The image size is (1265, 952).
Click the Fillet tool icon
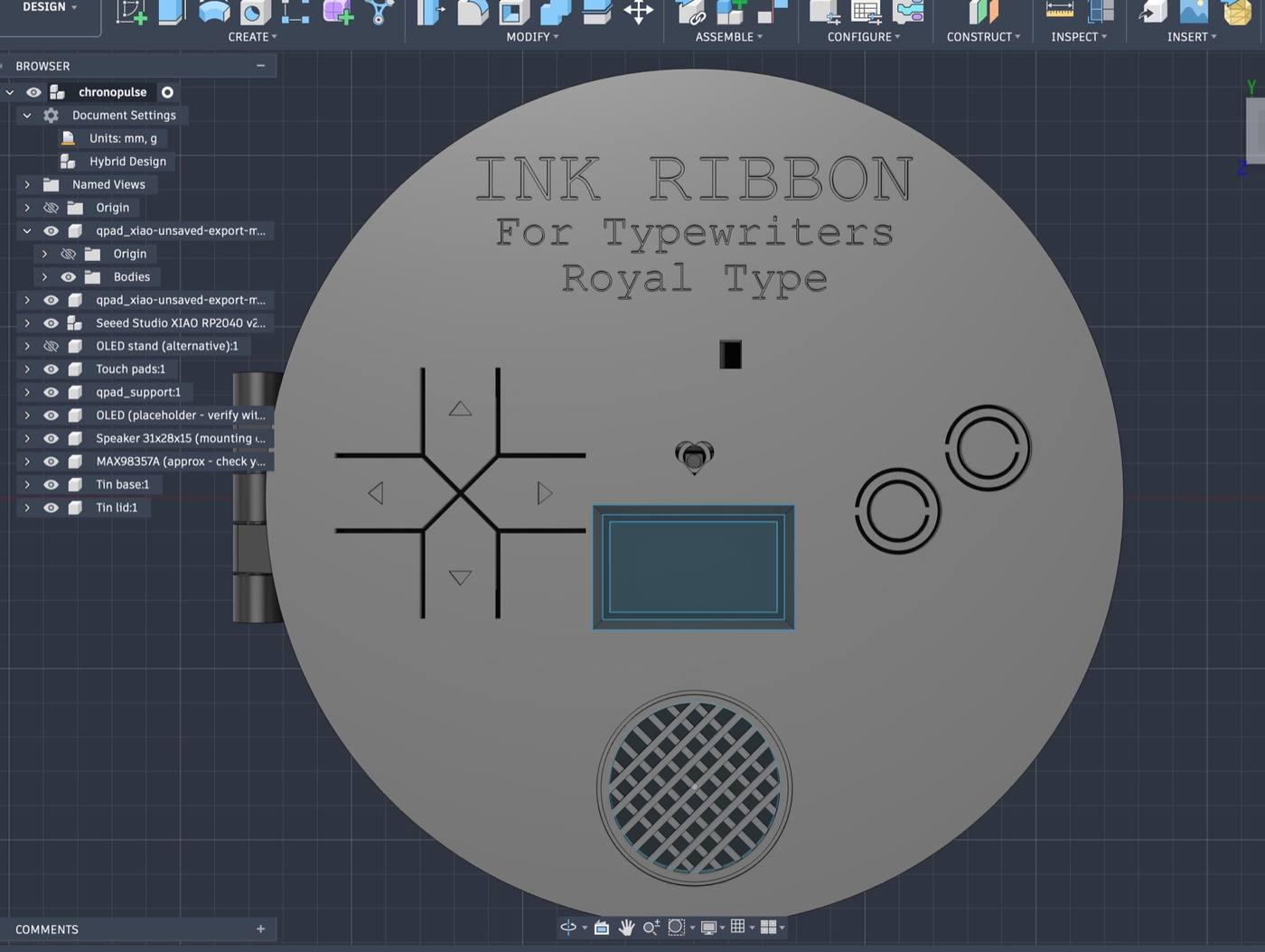point(473,11)
